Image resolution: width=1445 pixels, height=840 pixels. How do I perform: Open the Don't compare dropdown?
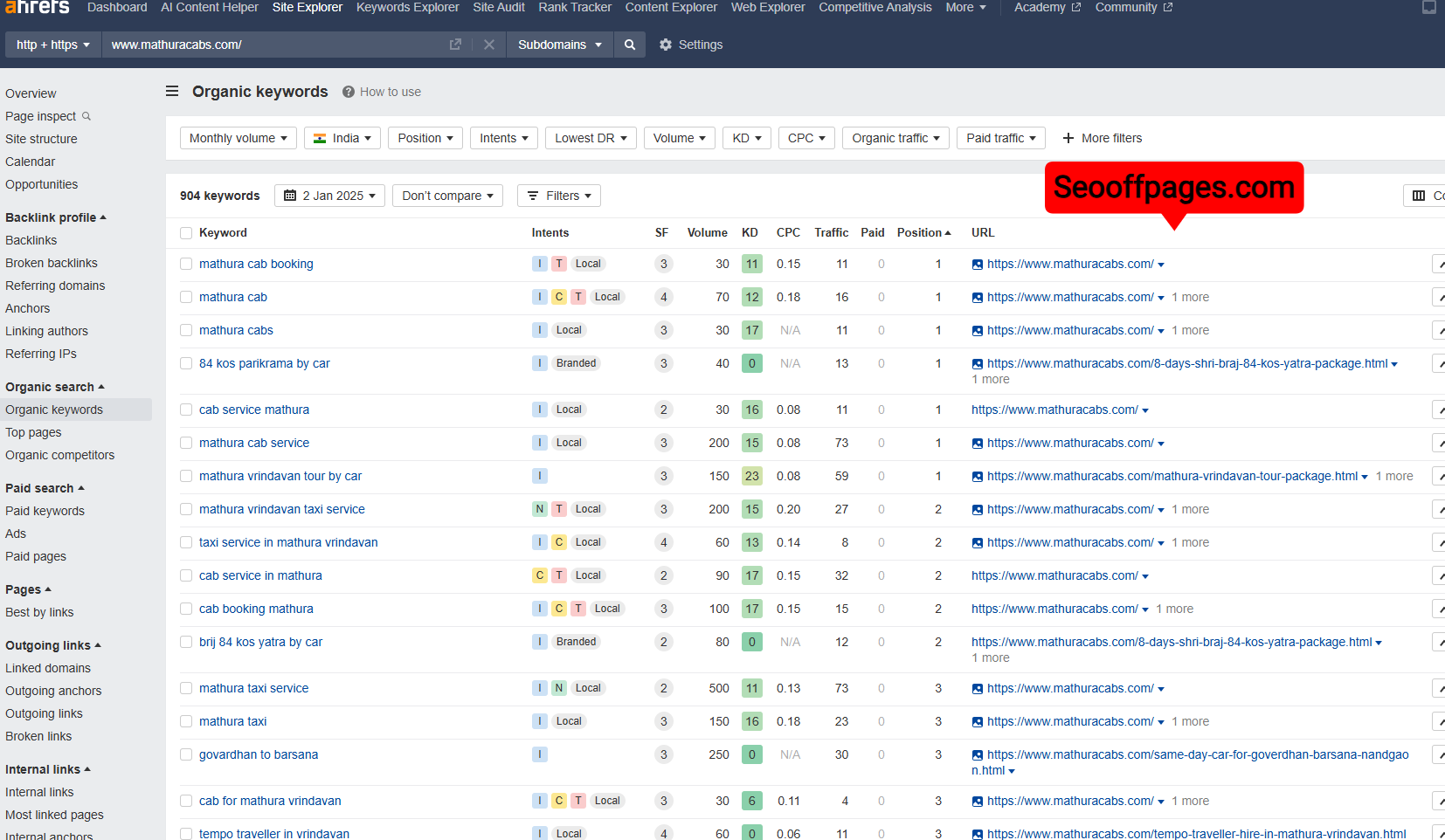click(447, 196)
